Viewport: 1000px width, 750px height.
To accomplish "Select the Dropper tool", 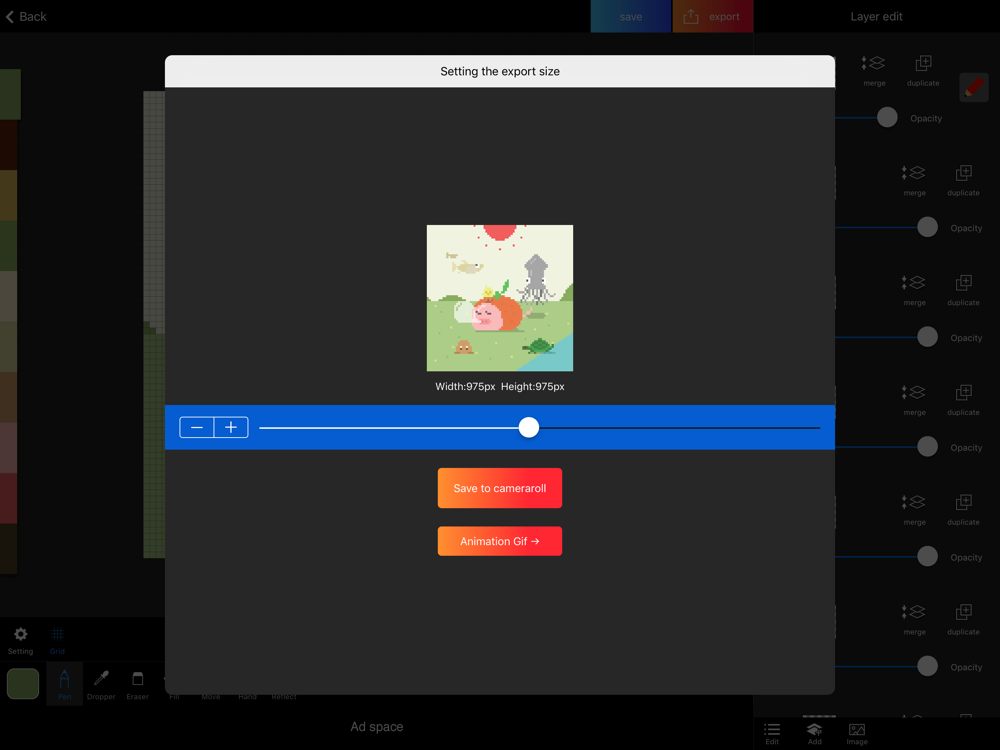I will tap(101, 683).
